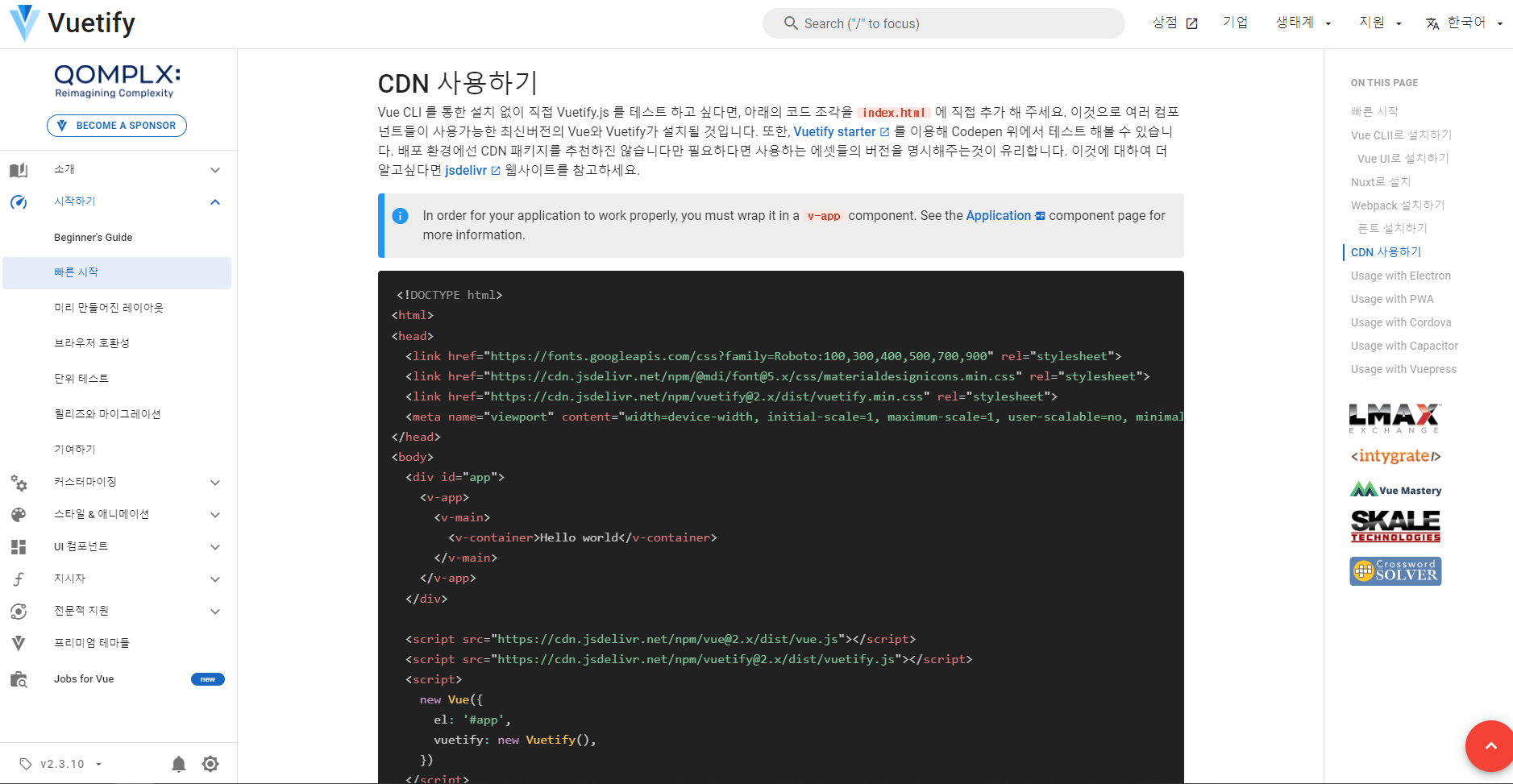Open the 한국어 language dropdown
Screen dimensions: 1513x784
click(x=1464, y=23)
